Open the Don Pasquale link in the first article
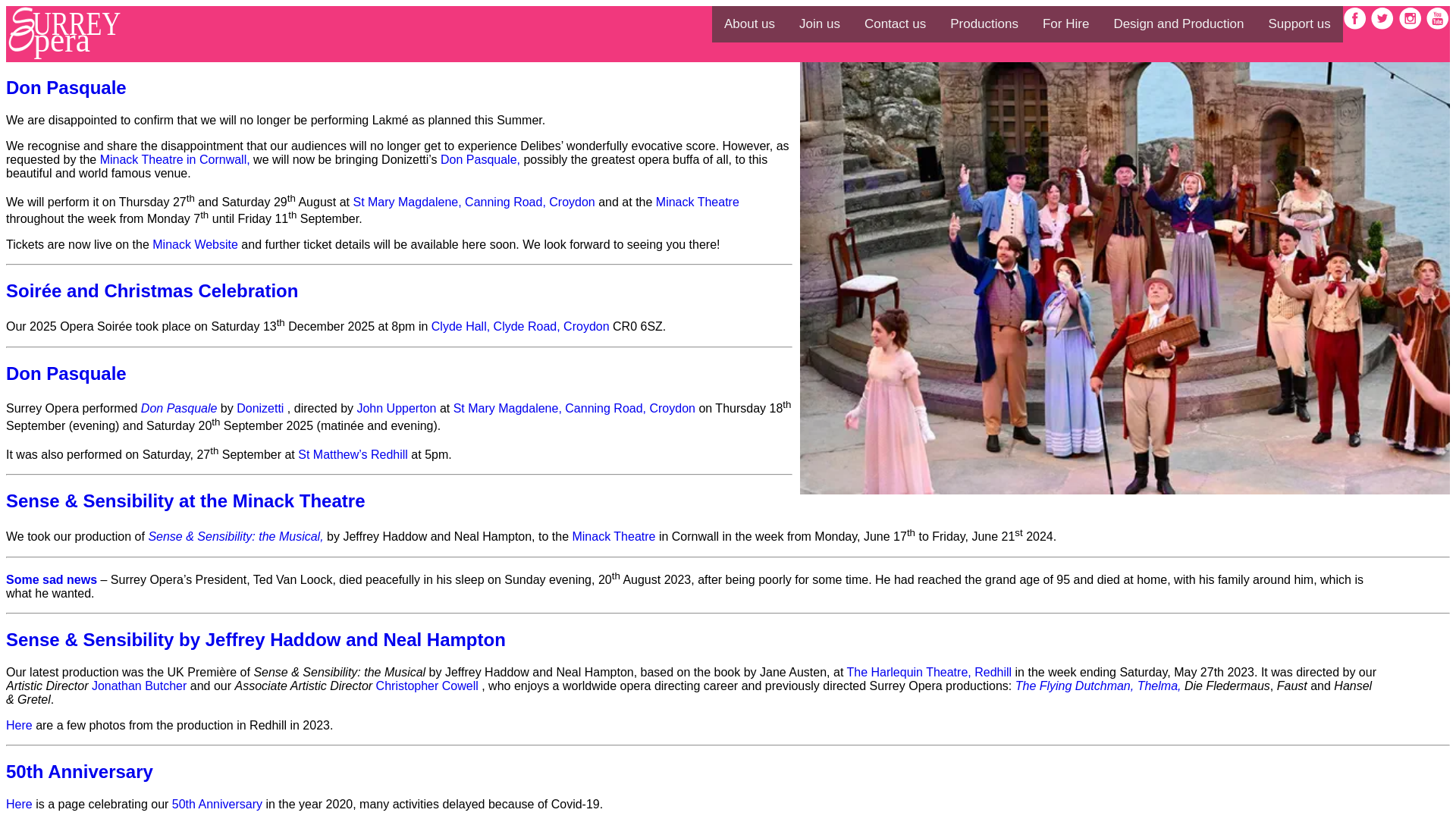 pos(479,160)
